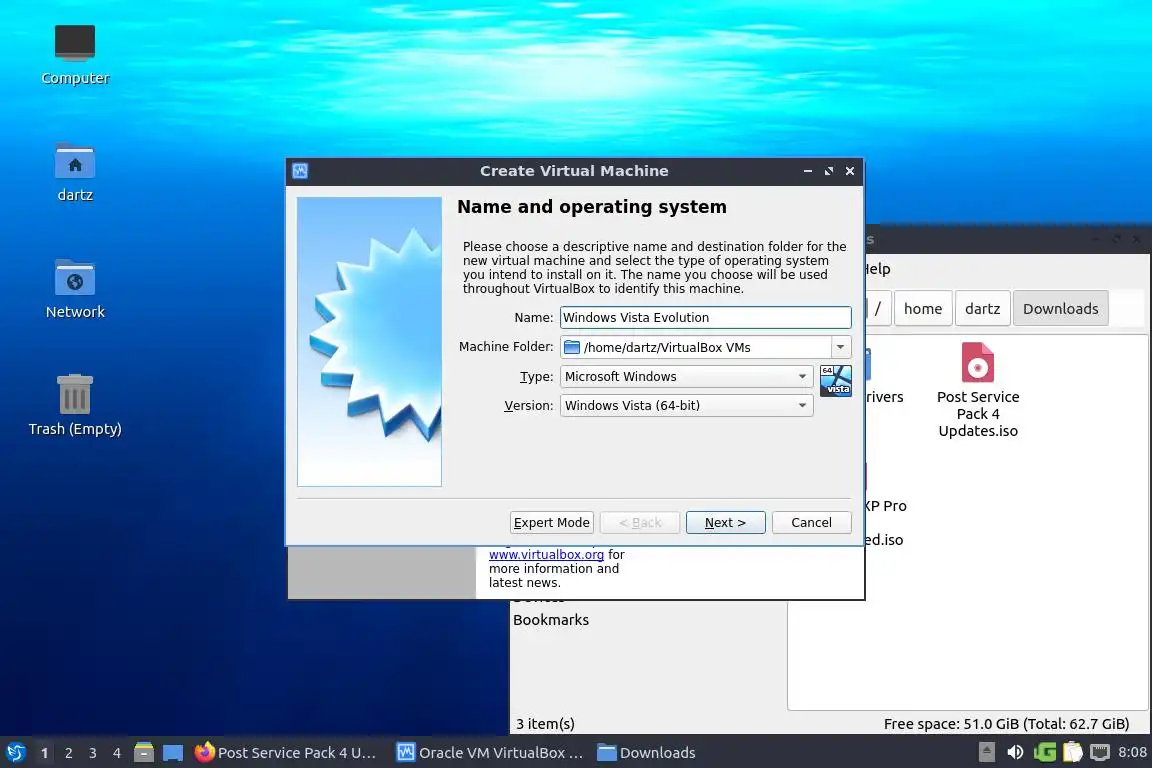Close the Create Virtual Machine dialog
Viewport: 1152px width, 768px height.
[849, 171]
